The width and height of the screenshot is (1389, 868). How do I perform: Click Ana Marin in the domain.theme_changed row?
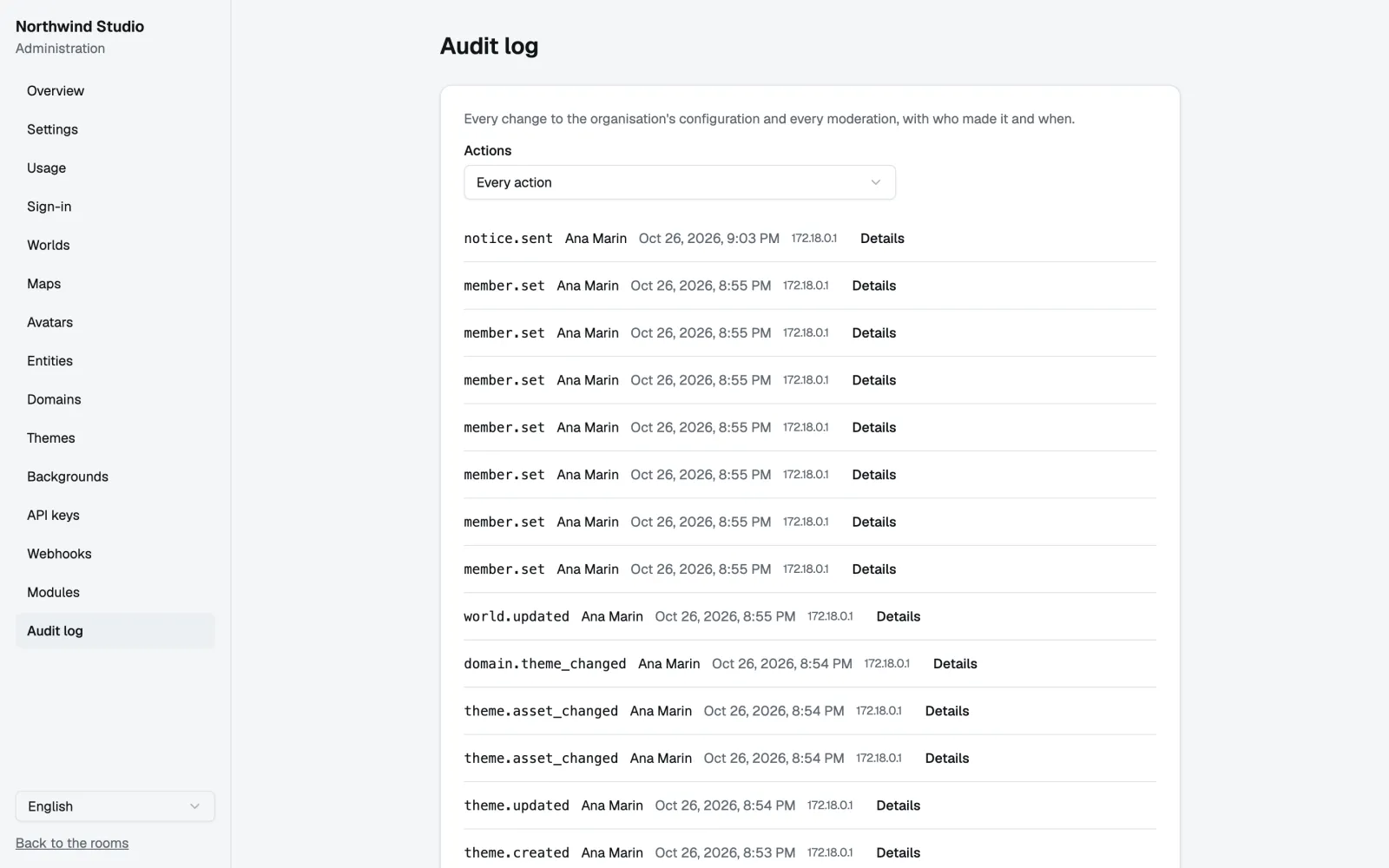click(668, 664)
